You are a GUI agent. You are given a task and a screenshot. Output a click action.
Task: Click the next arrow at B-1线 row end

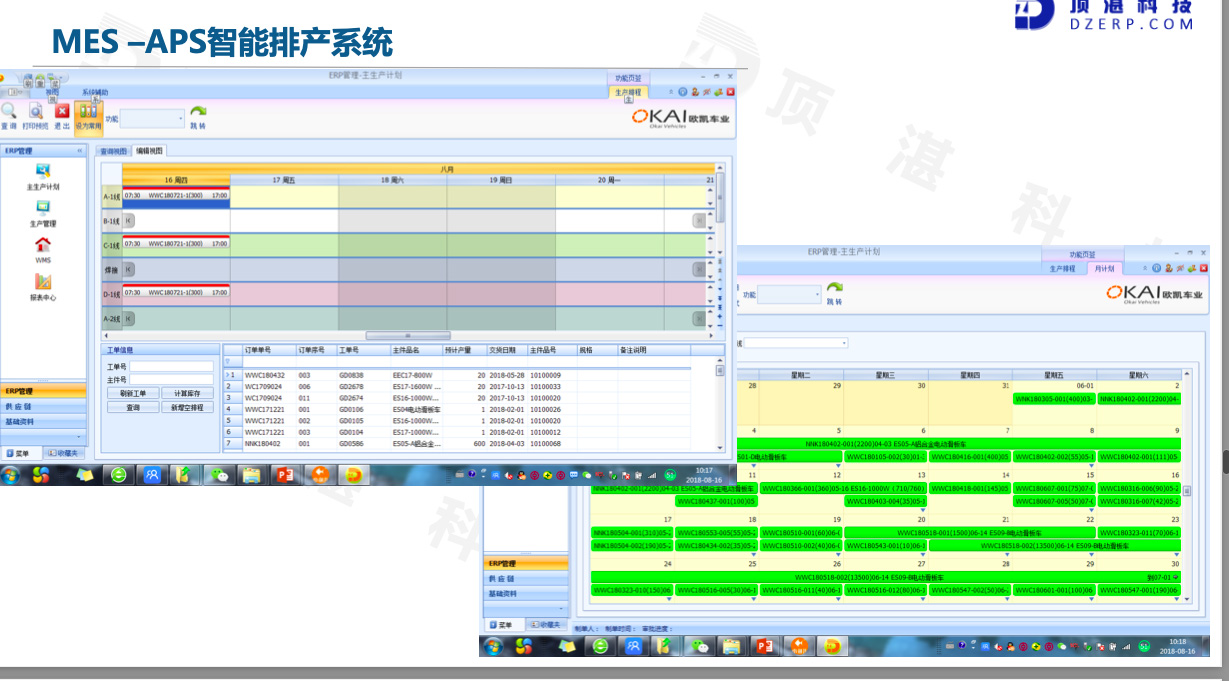[x=700, y=220]
